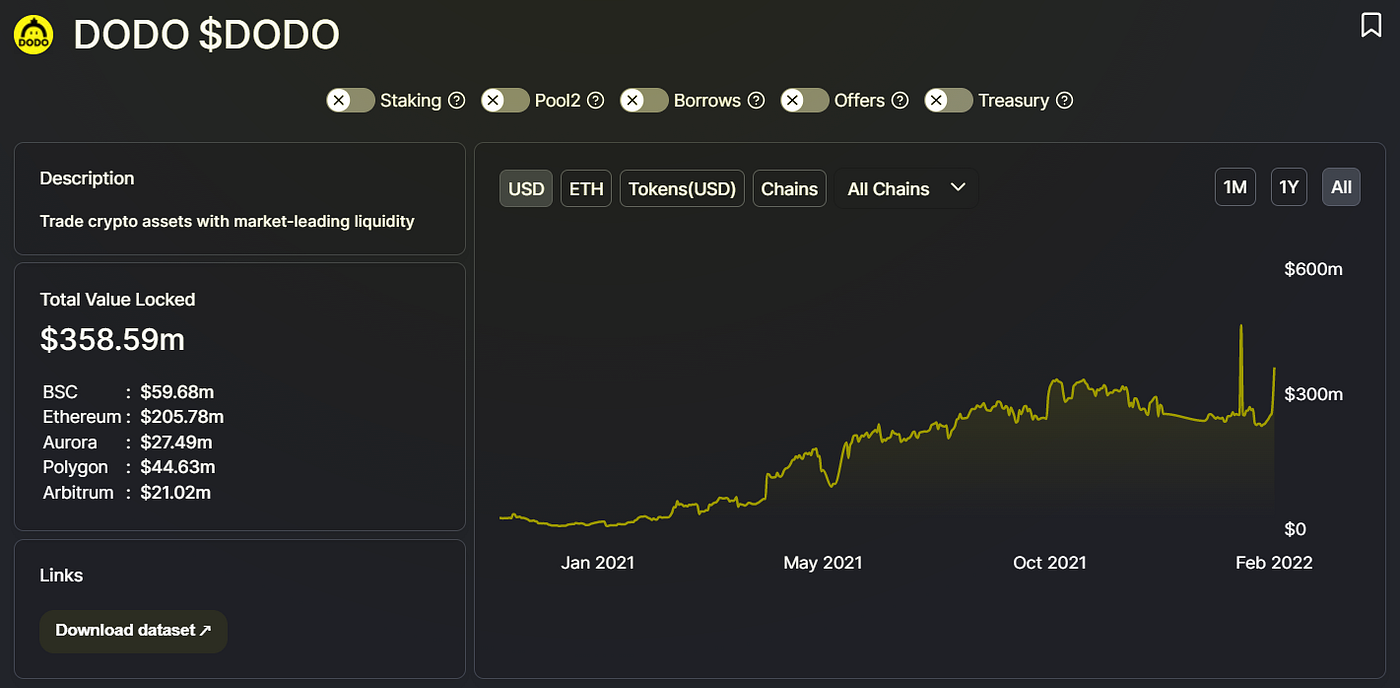Toggle the Offers switch
Screen dimensions: 1400x688
[805, 100]
